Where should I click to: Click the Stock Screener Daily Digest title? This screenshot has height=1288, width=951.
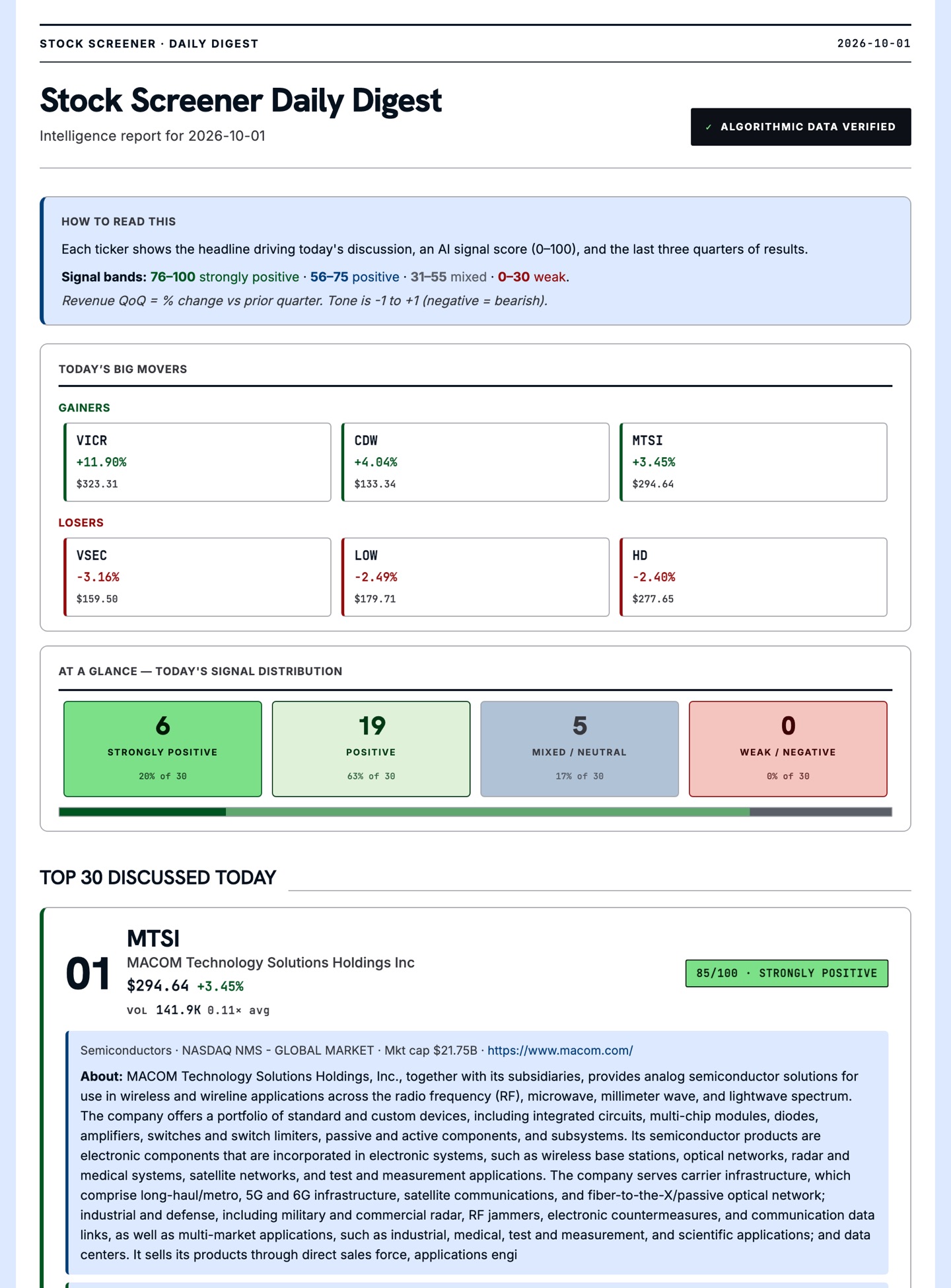[241, 100]
